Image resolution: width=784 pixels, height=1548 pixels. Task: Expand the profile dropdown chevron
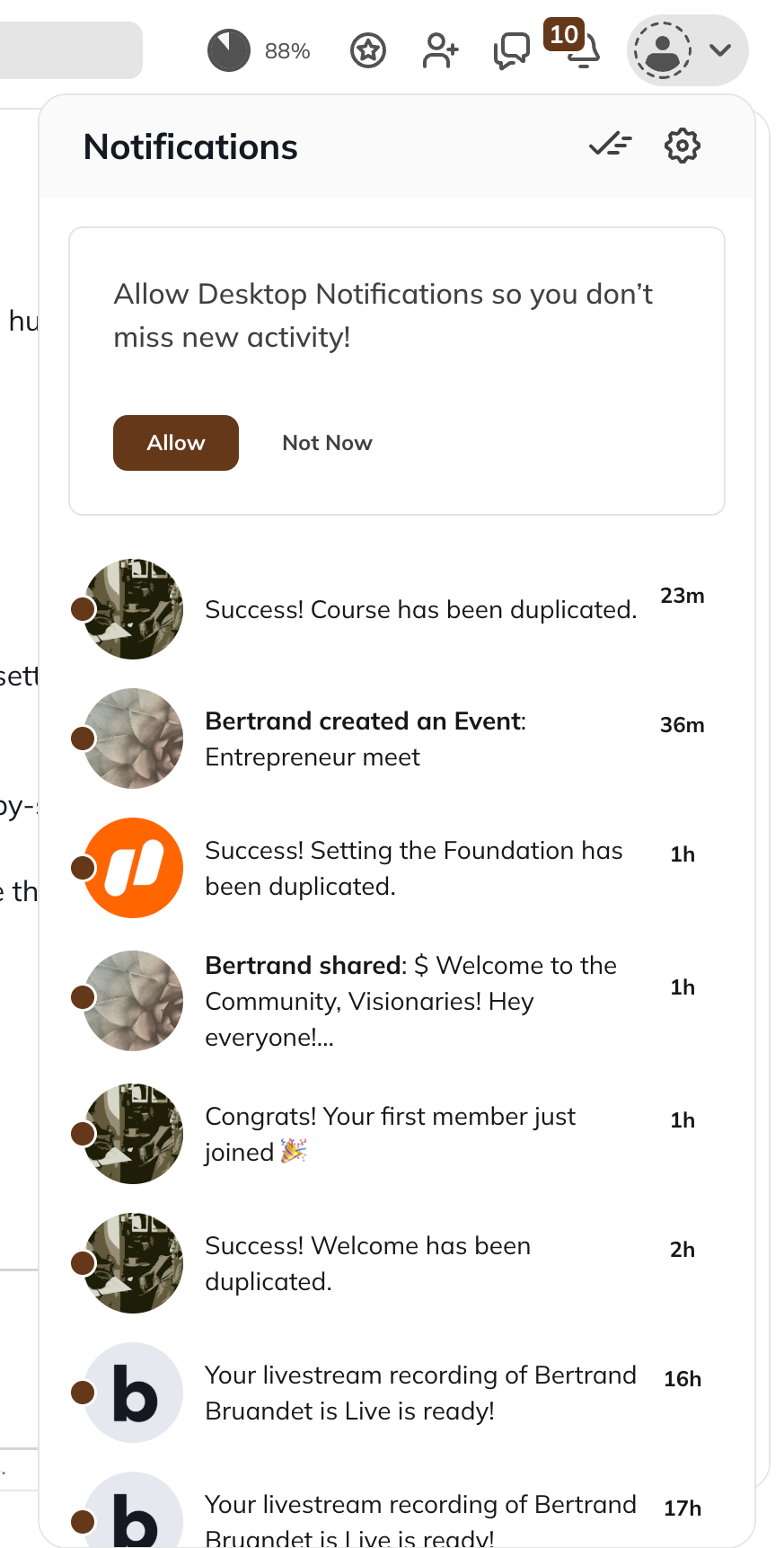720,50
